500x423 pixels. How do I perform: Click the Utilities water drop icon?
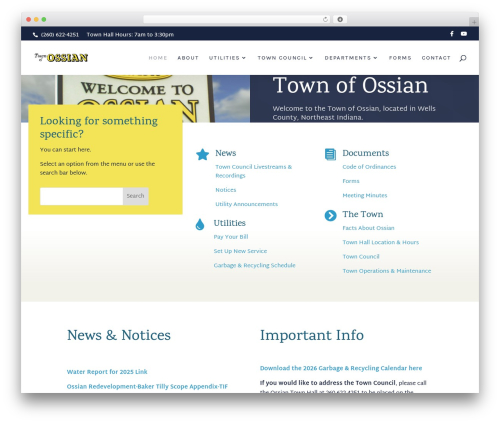point(200,224)
